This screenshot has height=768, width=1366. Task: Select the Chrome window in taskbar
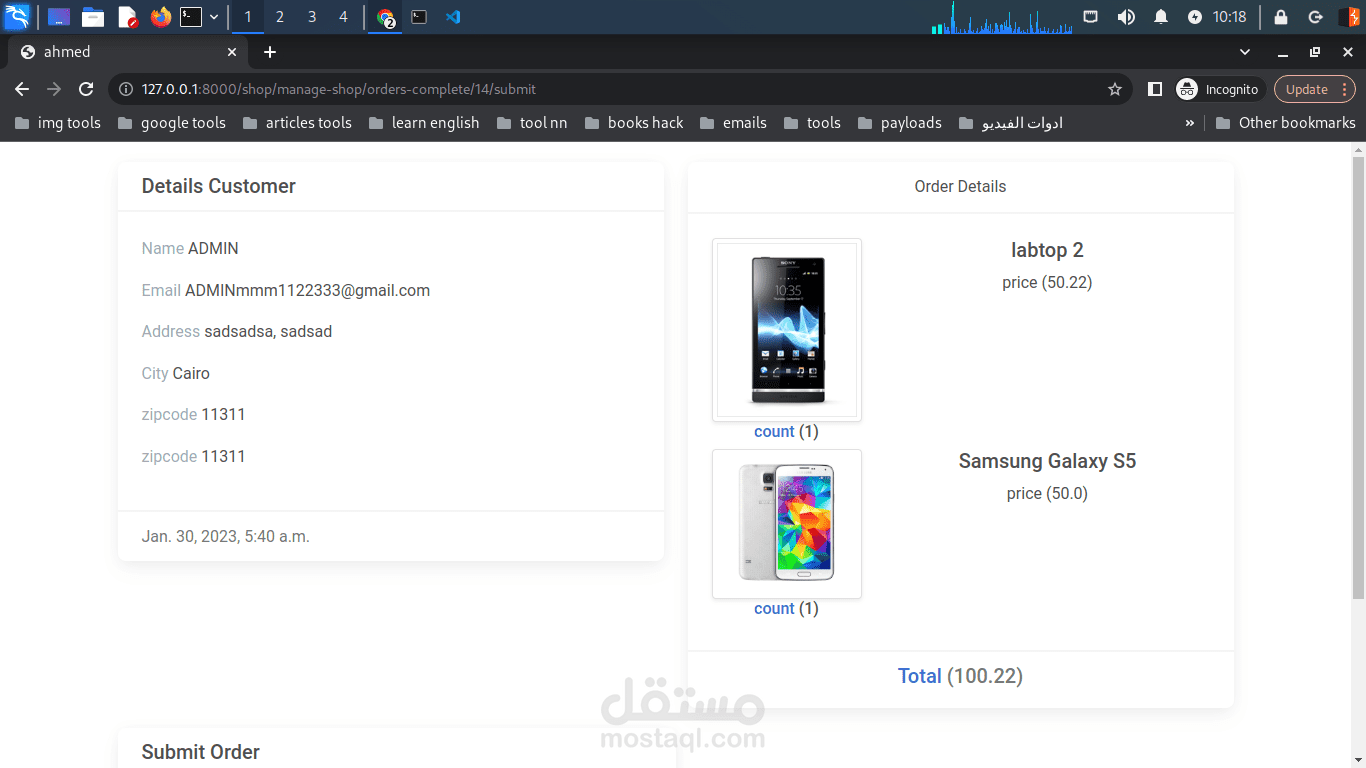pyautogui.click(x=385, y=17)
